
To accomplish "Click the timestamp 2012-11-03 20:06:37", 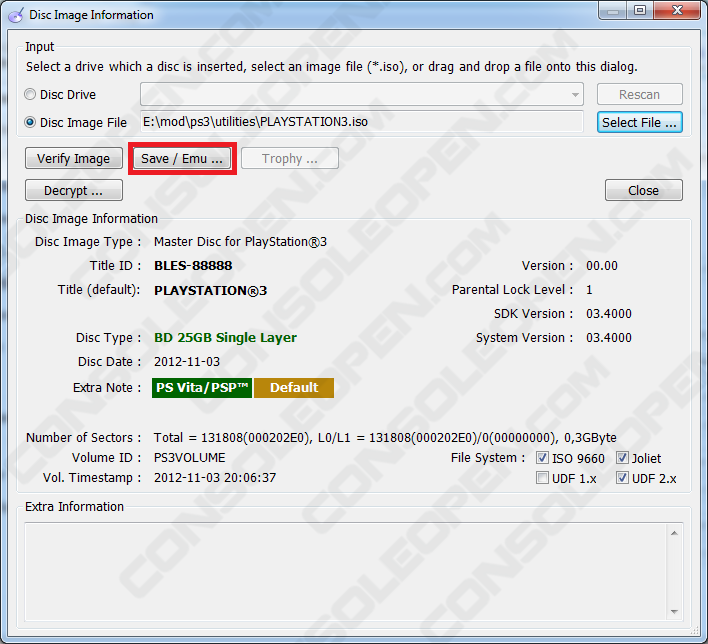I will tap(215, 477).
